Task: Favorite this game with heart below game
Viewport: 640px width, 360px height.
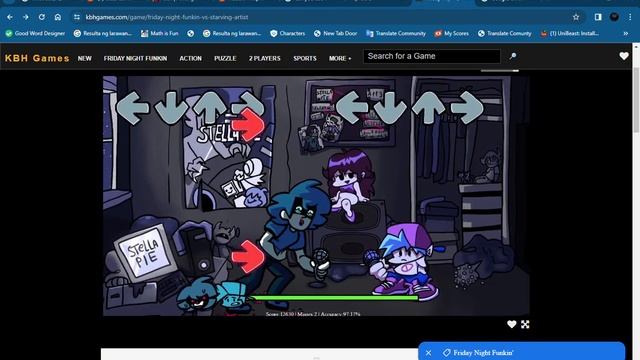Action: [511, 324]
